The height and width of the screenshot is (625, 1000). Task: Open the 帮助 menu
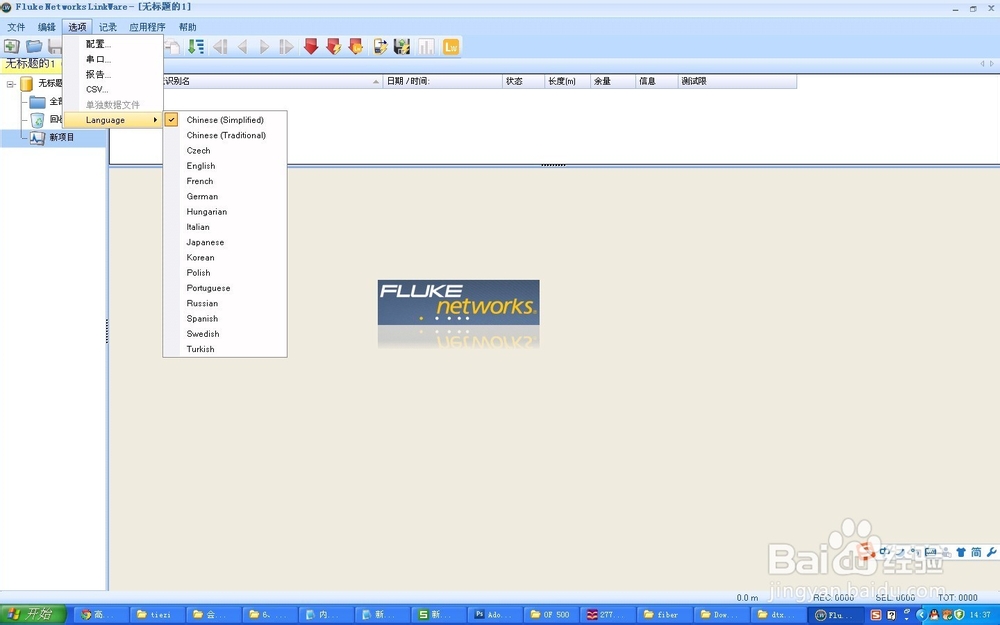coord(188,27)
